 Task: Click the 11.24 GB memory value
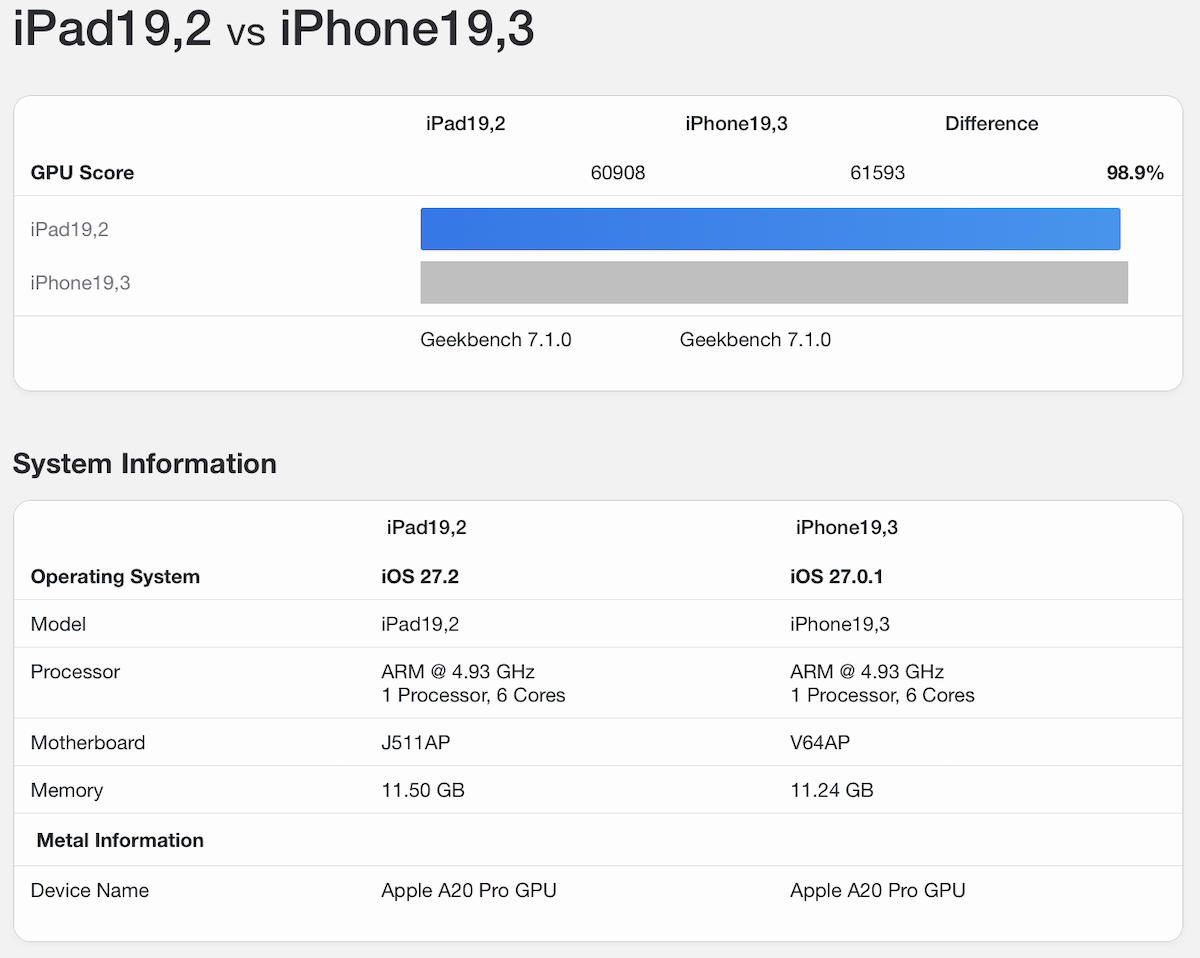[832, 791]
